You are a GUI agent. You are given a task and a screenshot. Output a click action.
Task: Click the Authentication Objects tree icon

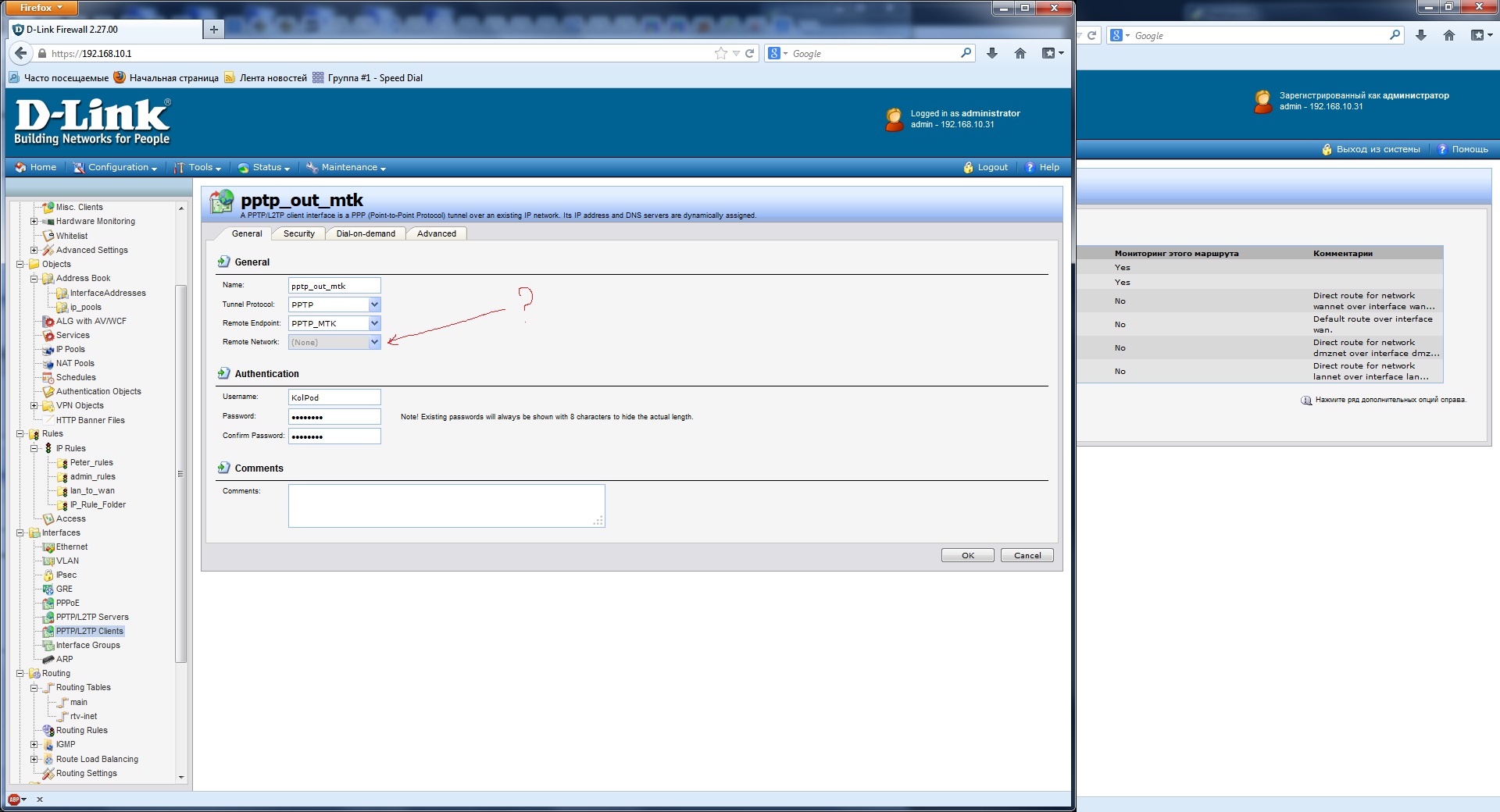48,392
